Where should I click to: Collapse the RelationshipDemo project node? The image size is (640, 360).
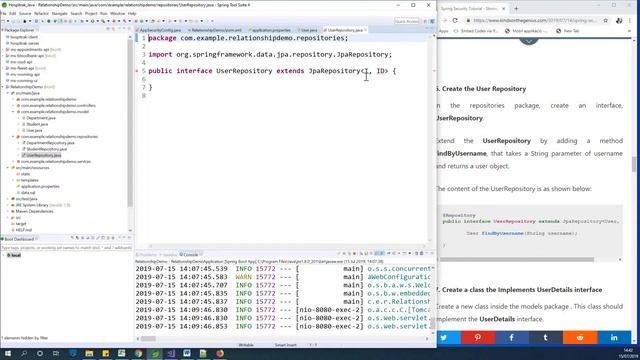click(3, 87)
